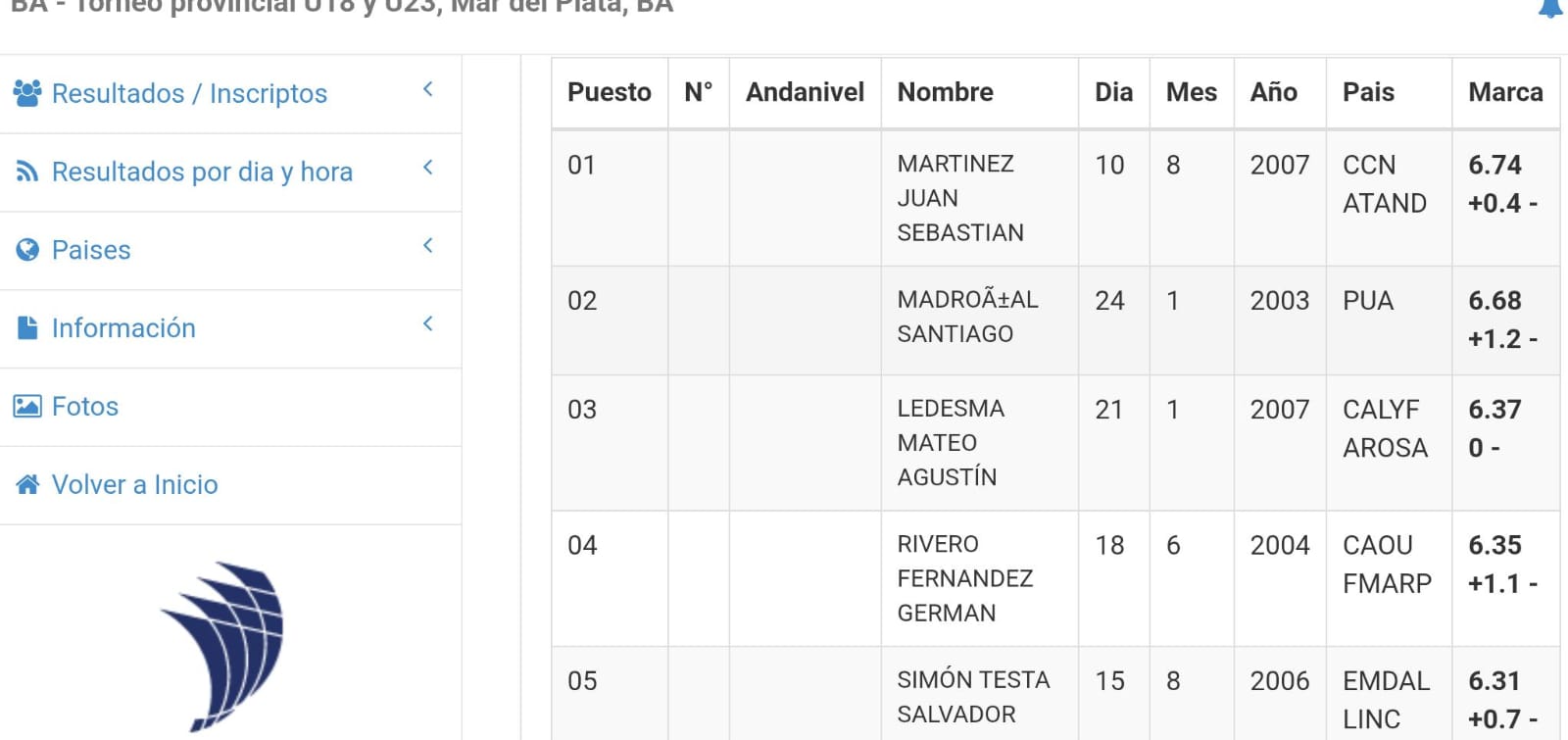Viewport: 1568px width, 740px height.
Task: Expand the Información menu chevron
Action: [x=428, y=323]
